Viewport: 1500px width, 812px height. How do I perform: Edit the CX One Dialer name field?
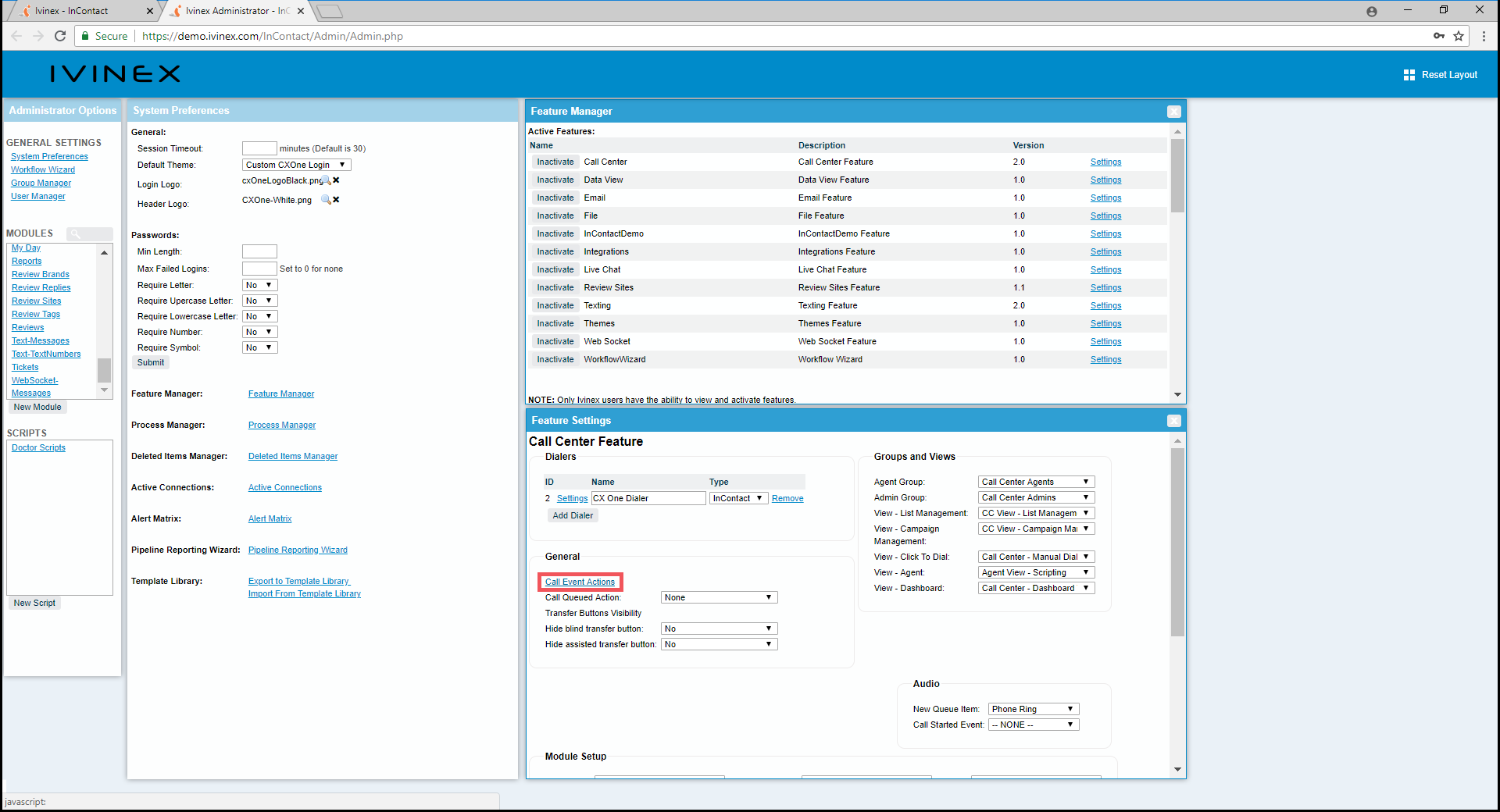(648, 498)
